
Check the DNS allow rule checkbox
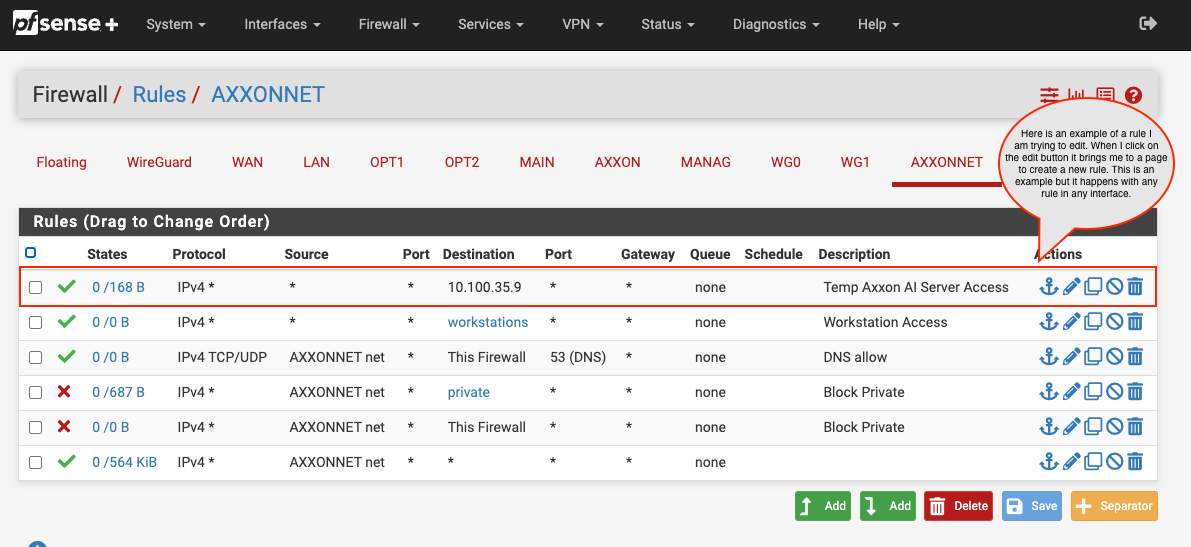(x=36, y=358)
